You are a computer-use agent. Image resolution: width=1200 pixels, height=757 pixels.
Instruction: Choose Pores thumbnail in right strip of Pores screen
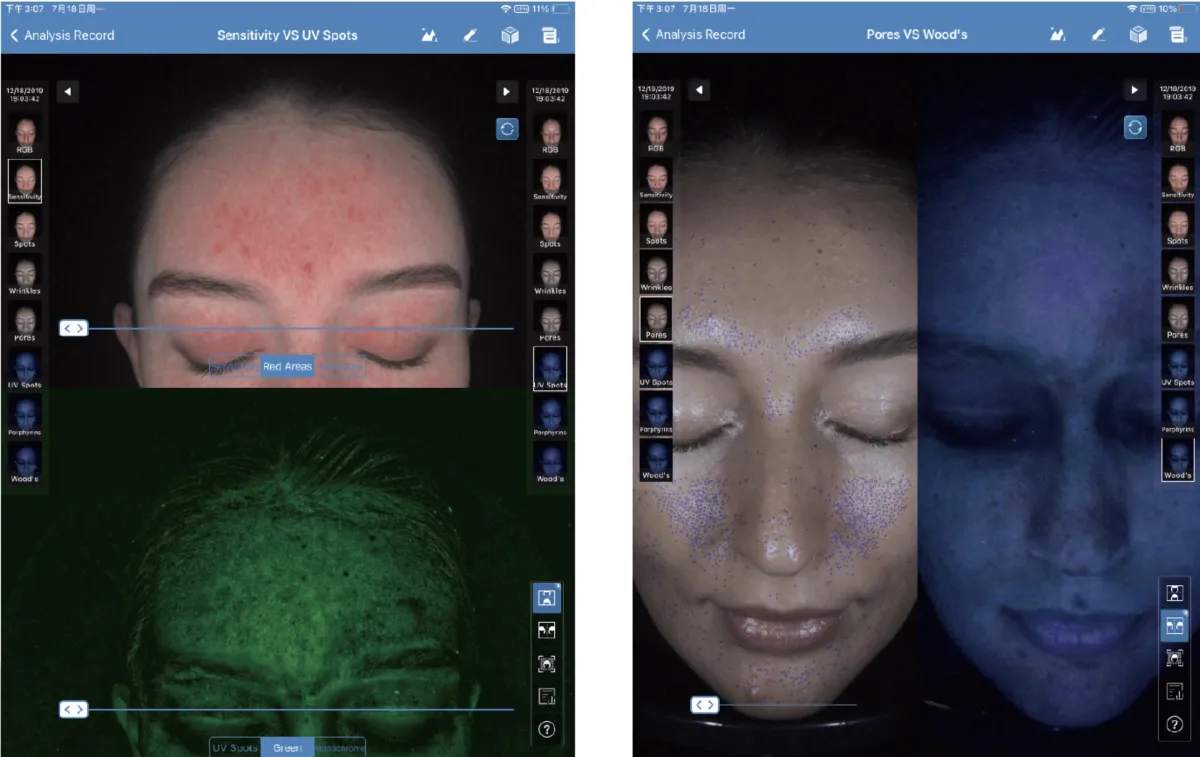[1178, 319]
